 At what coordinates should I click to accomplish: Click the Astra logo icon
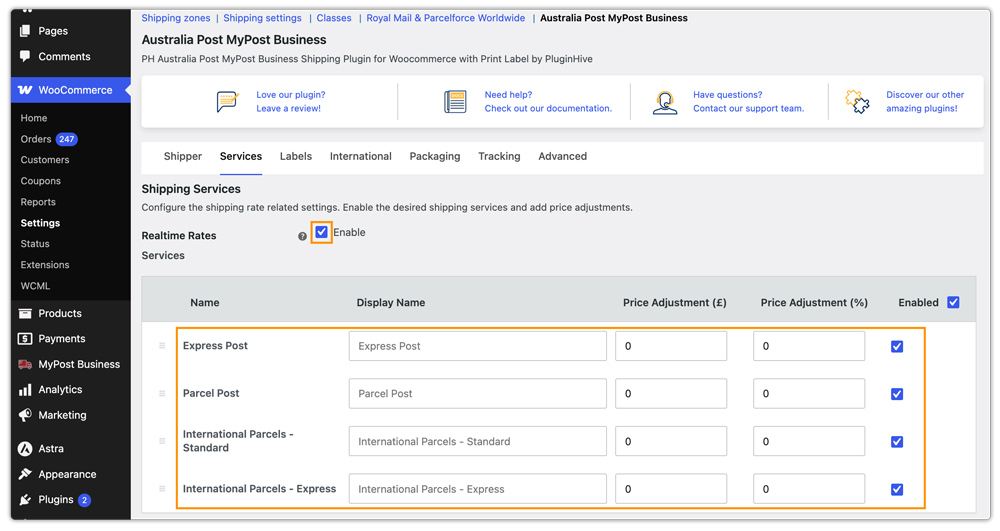[x=25, y=449]
